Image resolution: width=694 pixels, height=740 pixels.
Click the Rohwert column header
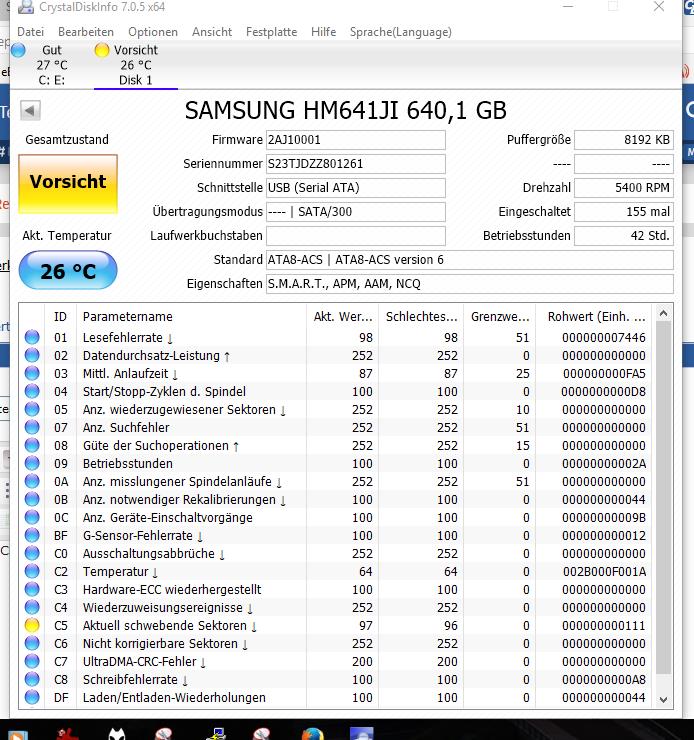point(595,317)
